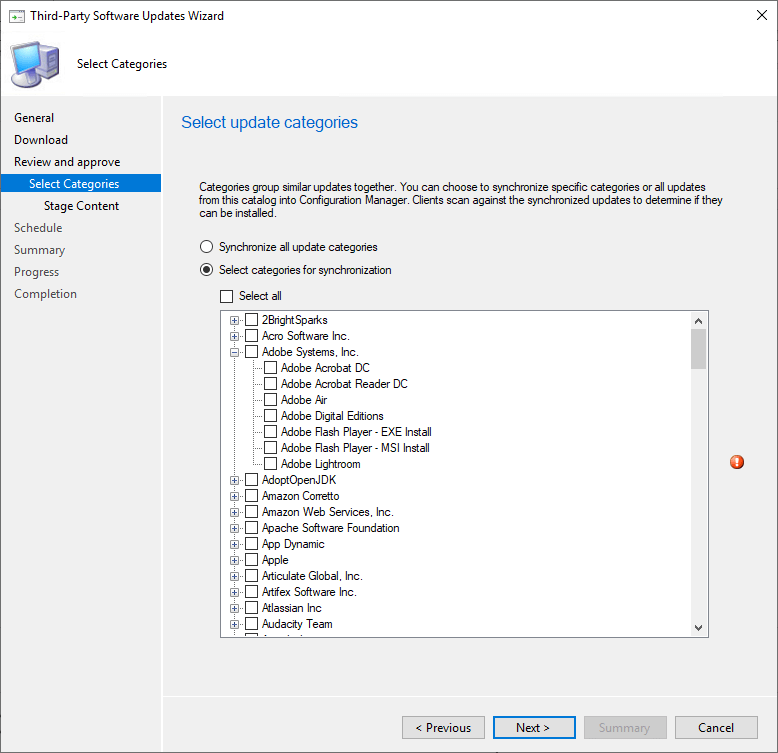Check Amazon Web Services, Inc. checkbox
778x753 pixels.
click(x=252, y=511)
